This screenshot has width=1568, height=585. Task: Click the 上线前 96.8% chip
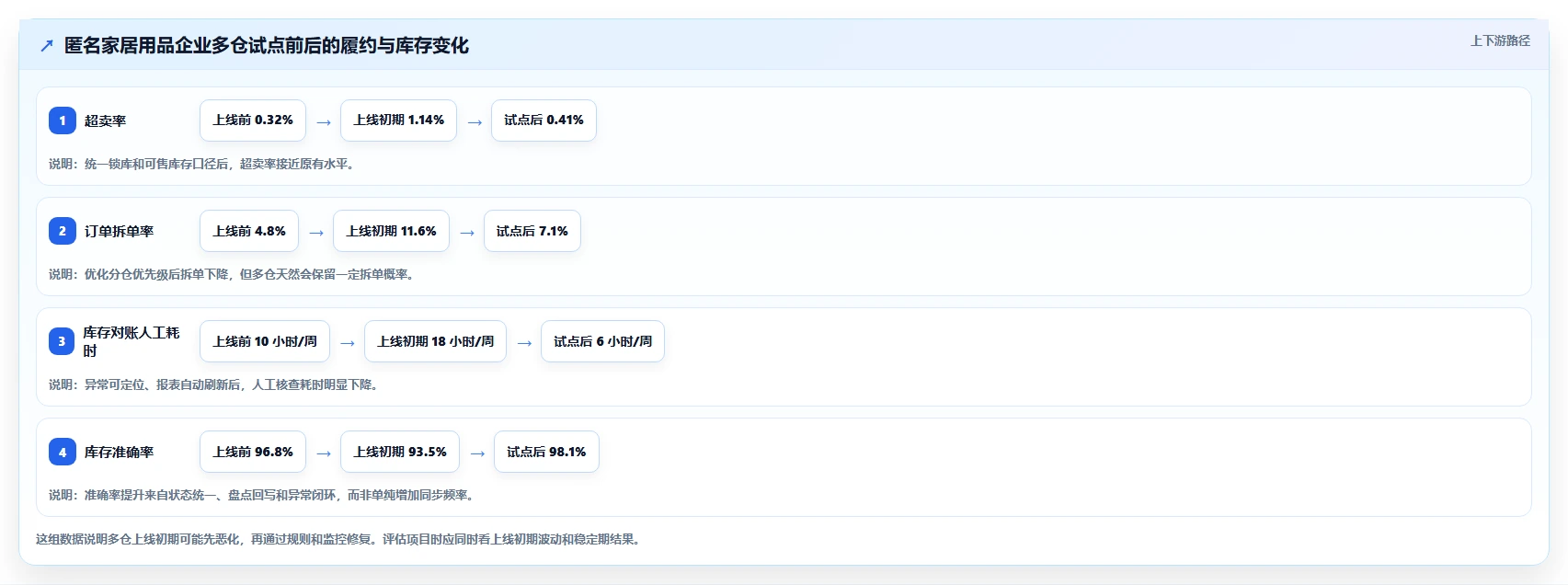253,452
